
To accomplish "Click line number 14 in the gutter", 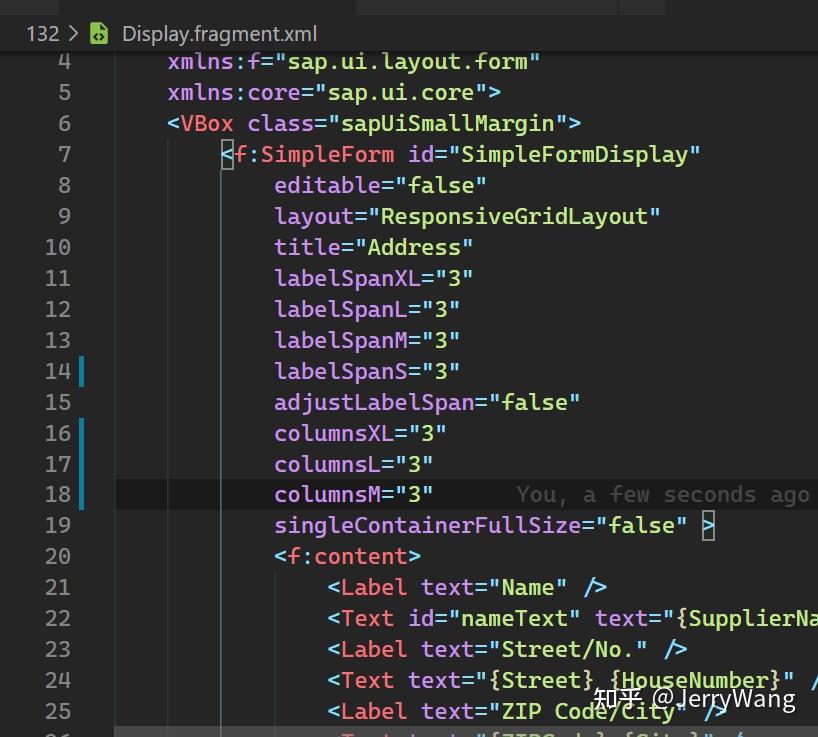I will pyautogui.click(x=57, y=371).
